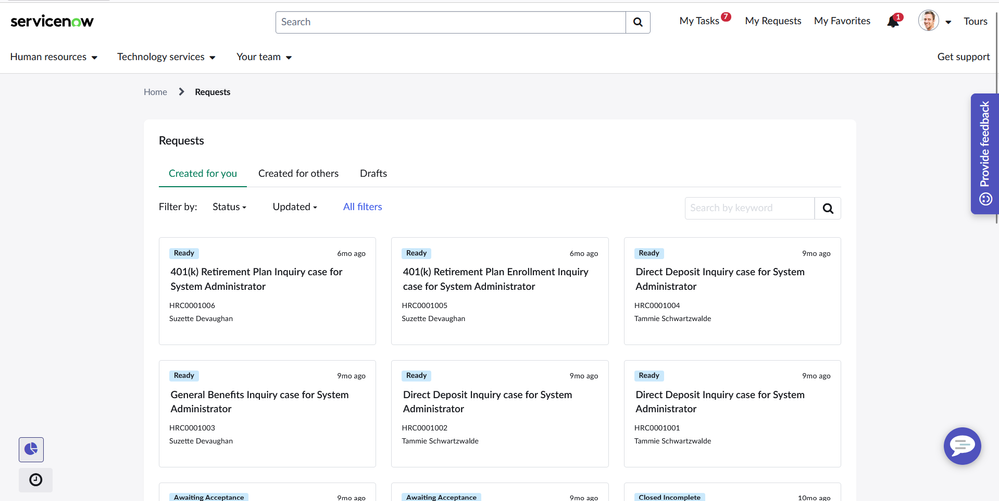999x501 pixels.
Task: Click the Closed Incomplete status badge
Action: tap(670, 497)
